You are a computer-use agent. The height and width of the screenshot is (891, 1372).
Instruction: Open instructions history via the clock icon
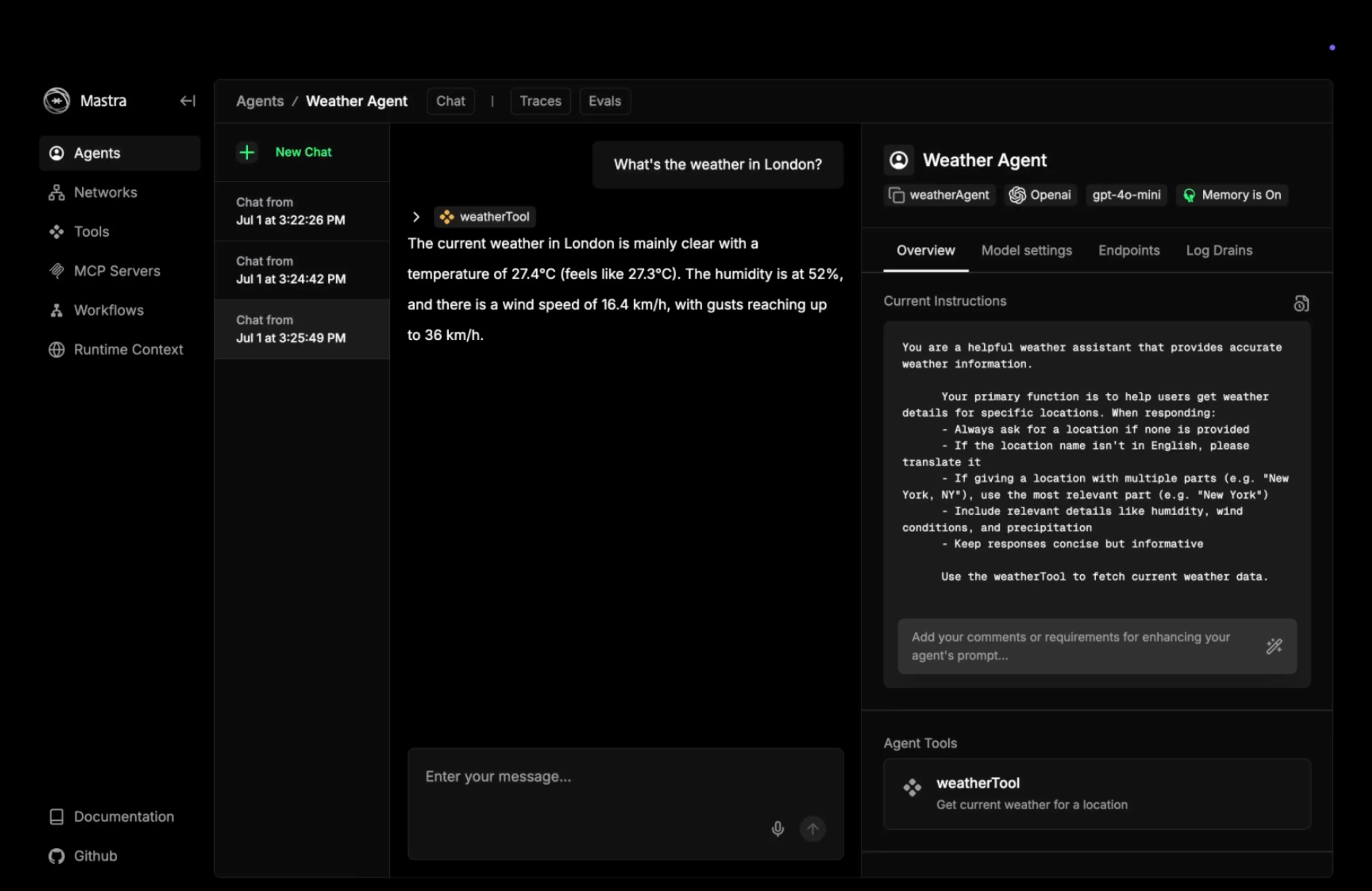point(1301,303)
